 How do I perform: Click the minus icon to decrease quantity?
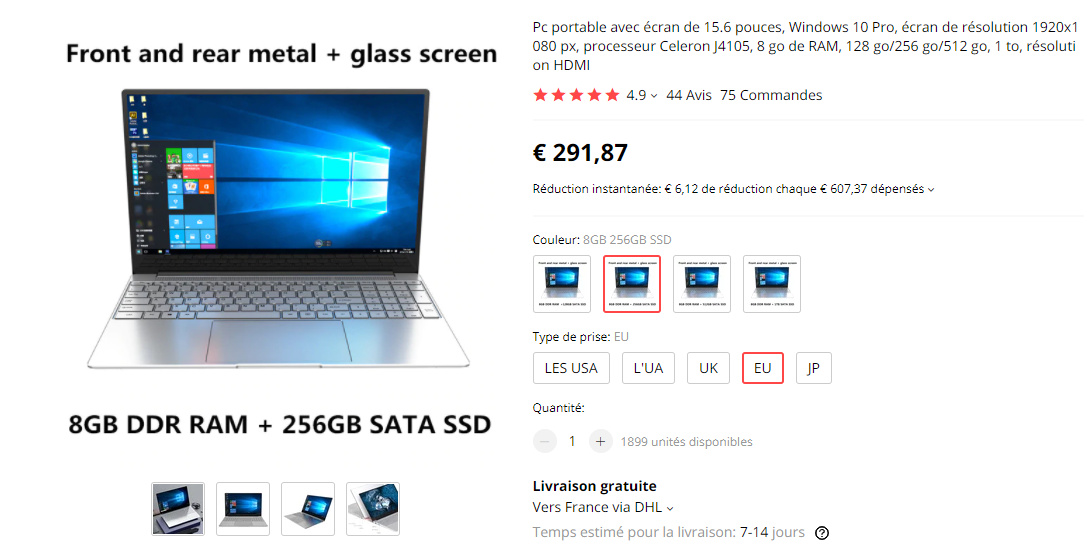pos(545,441)
